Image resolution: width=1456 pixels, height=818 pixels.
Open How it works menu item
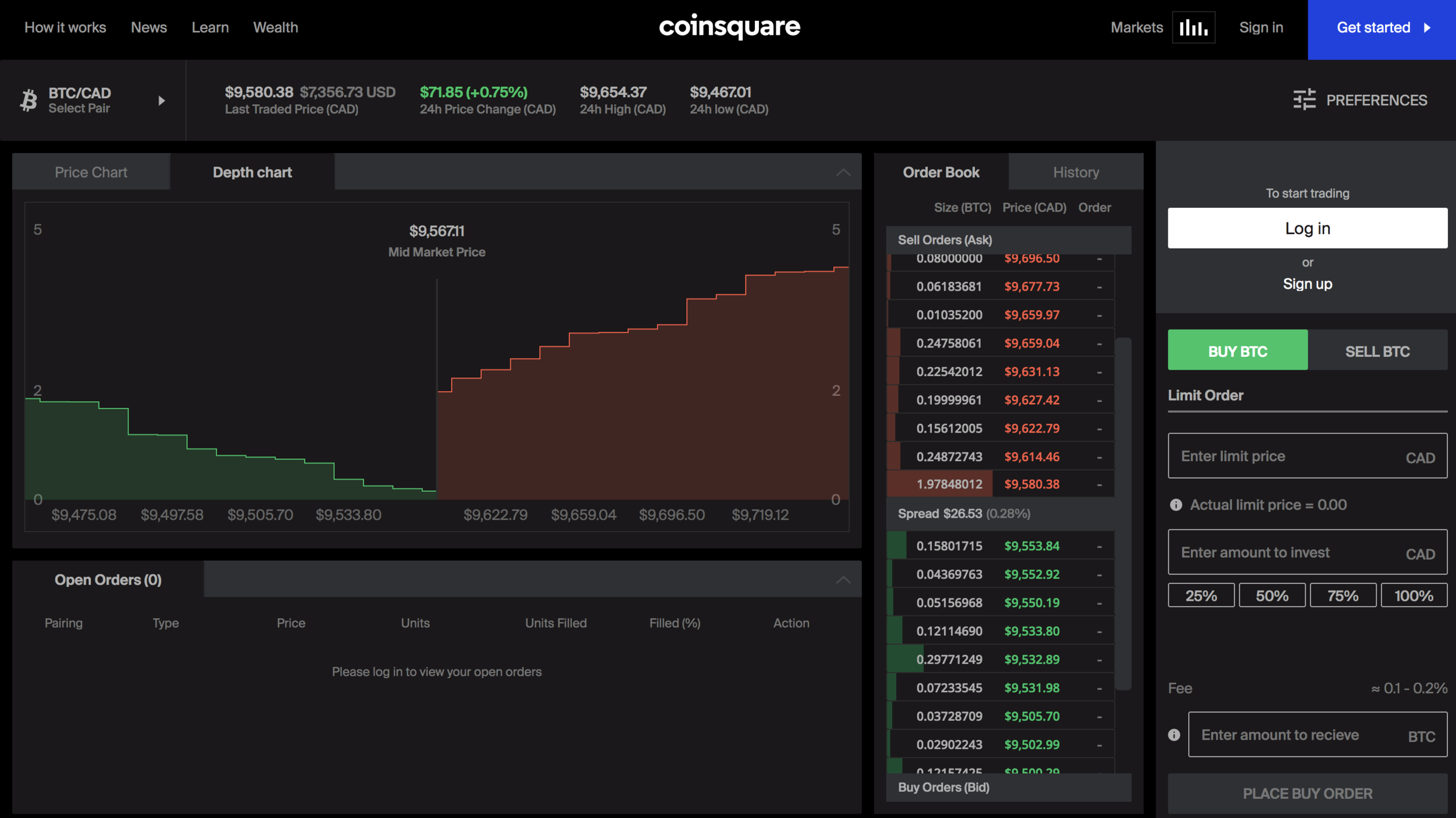pos(65,27)
